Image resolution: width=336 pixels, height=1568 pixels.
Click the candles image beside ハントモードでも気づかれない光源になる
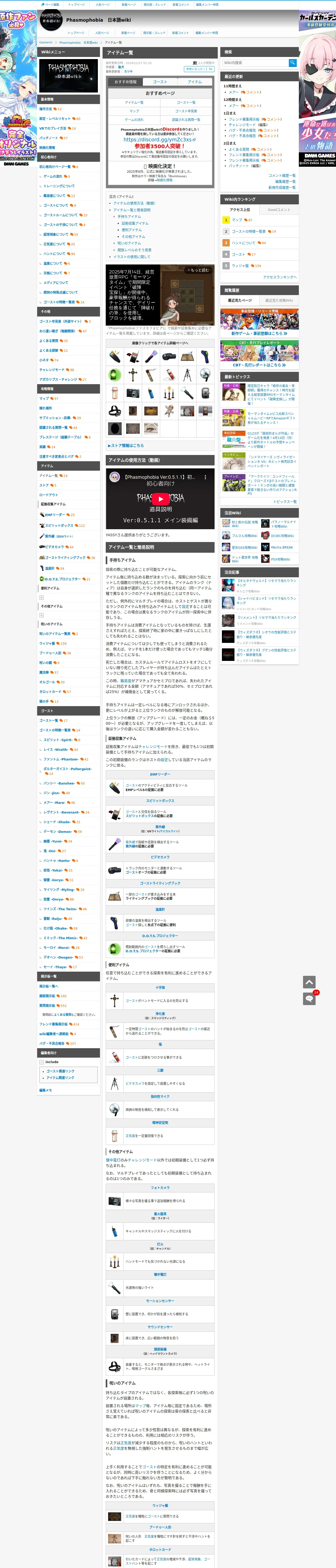click(x=115, y=1262)
